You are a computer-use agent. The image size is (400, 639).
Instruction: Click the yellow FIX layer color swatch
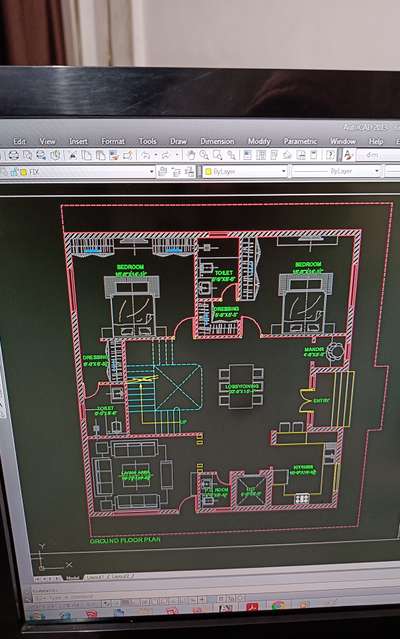pyautogui.click(x=24, y=172)
